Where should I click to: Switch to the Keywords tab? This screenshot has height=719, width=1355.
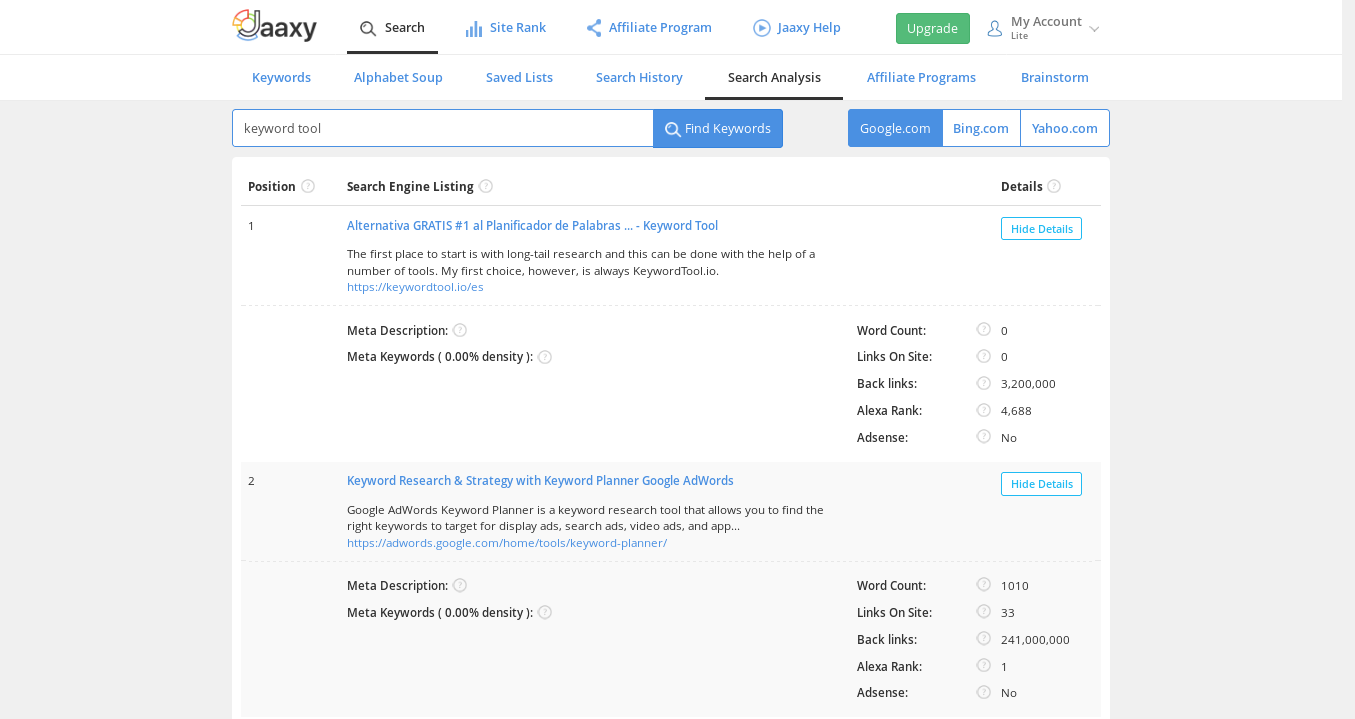click(281, 77)
